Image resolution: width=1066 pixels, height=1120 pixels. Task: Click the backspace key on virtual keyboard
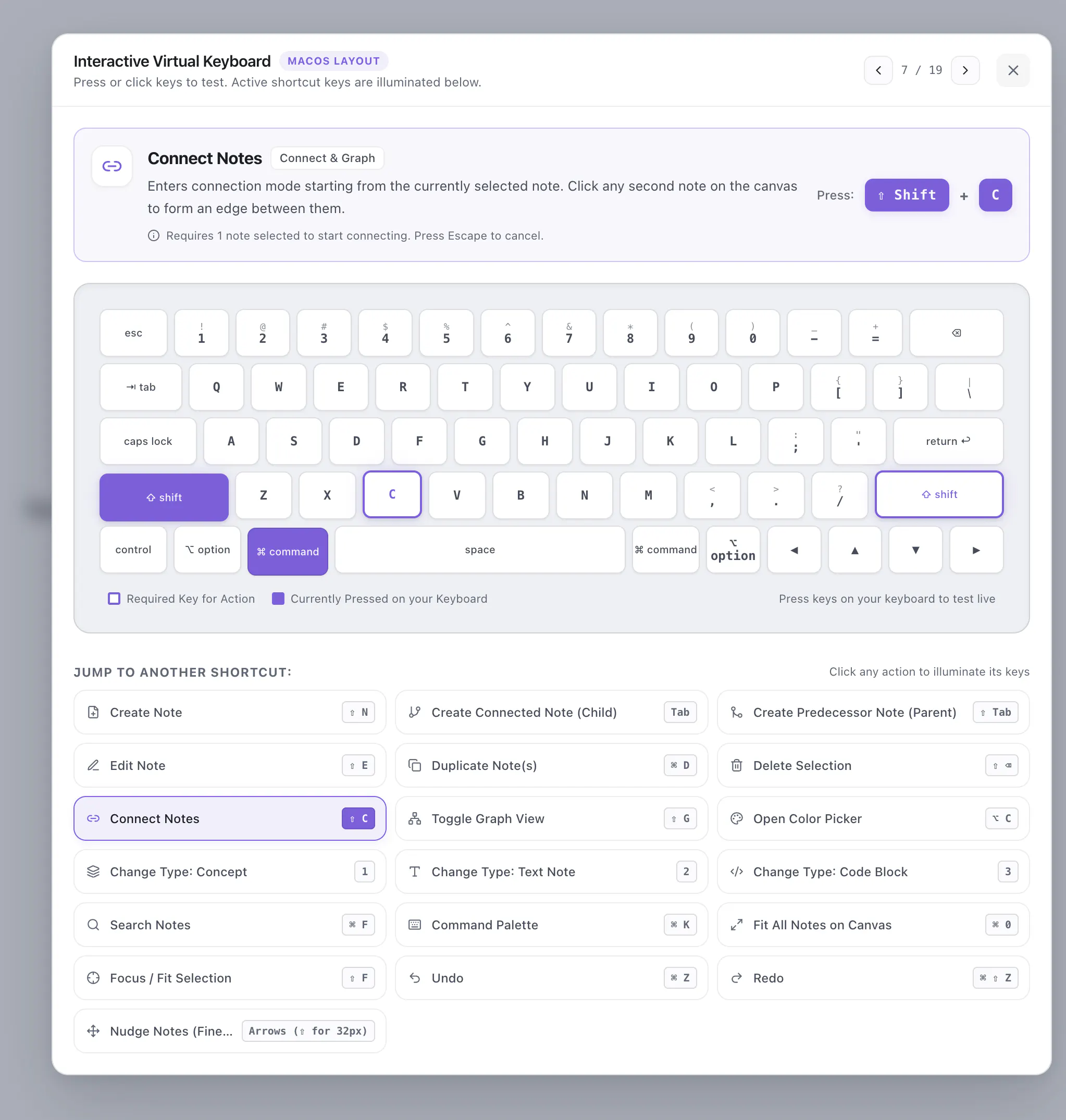[x=956, y=333]
